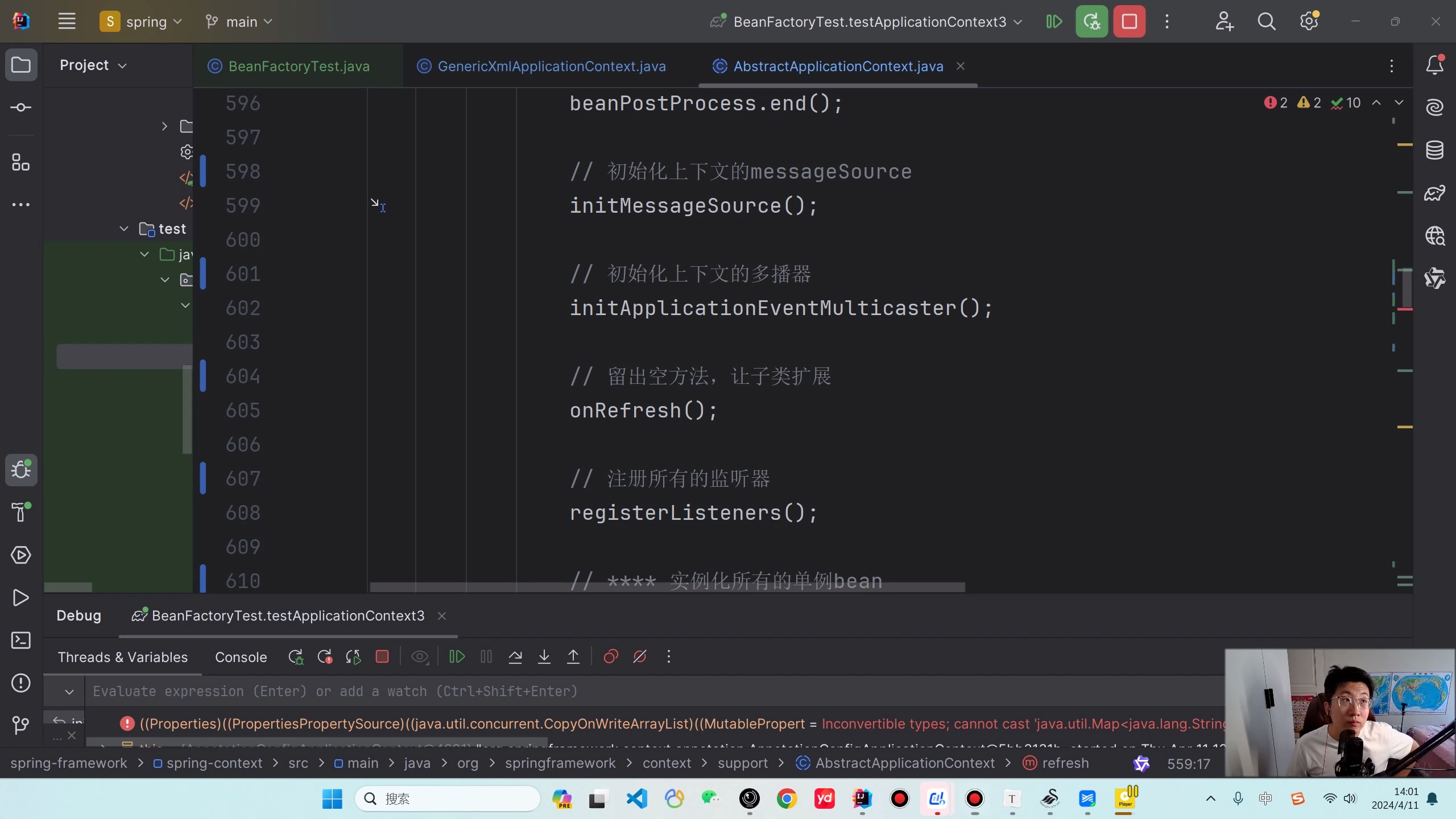
Task: Open the Problems tool window
Action: (21, 683)
